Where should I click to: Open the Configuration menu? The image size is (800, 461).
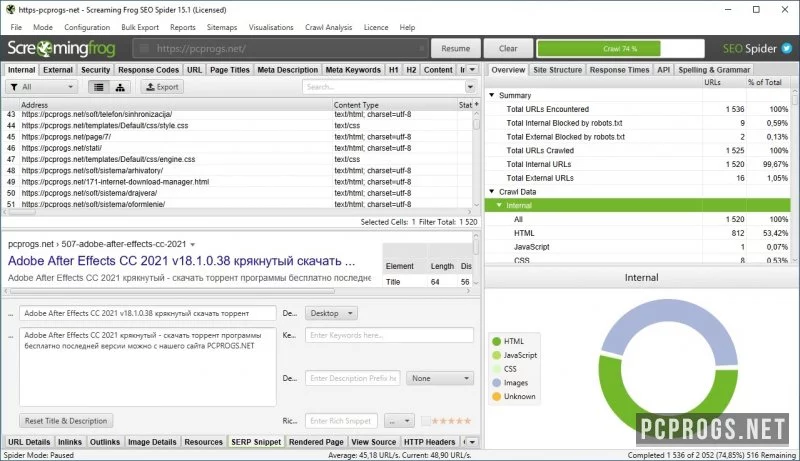[x=87, y=28]
